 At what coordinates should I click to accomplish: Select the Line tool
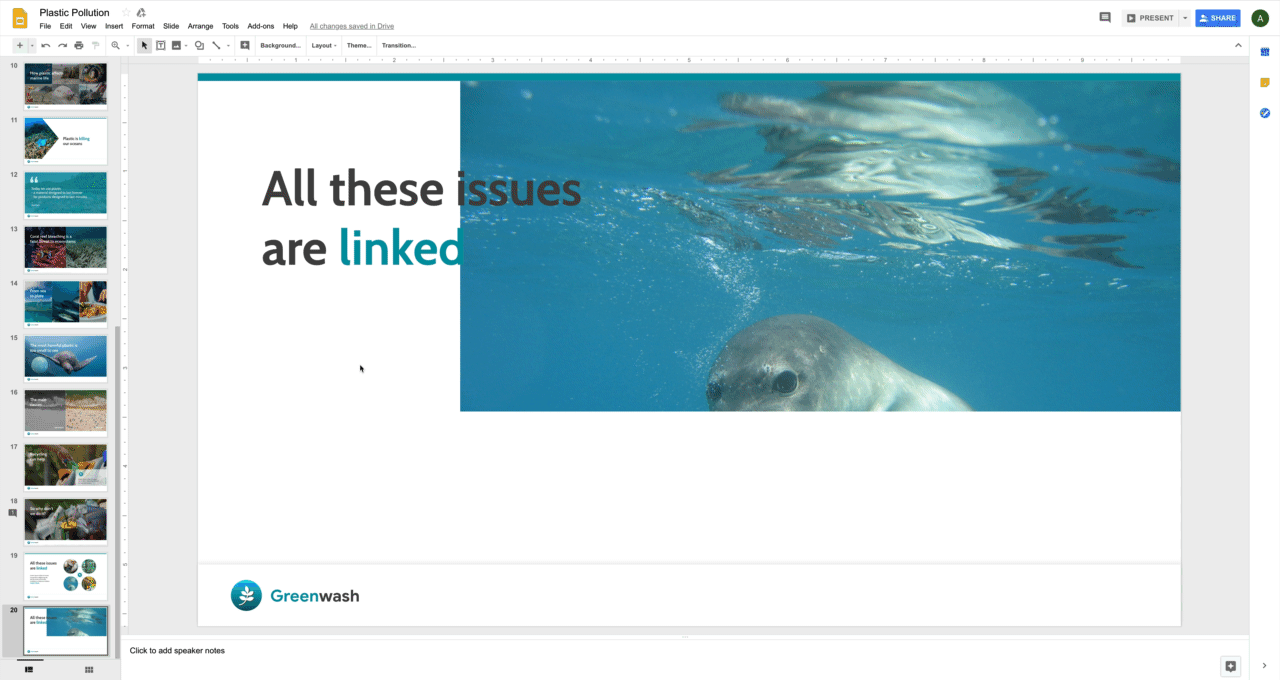[216, 45]
